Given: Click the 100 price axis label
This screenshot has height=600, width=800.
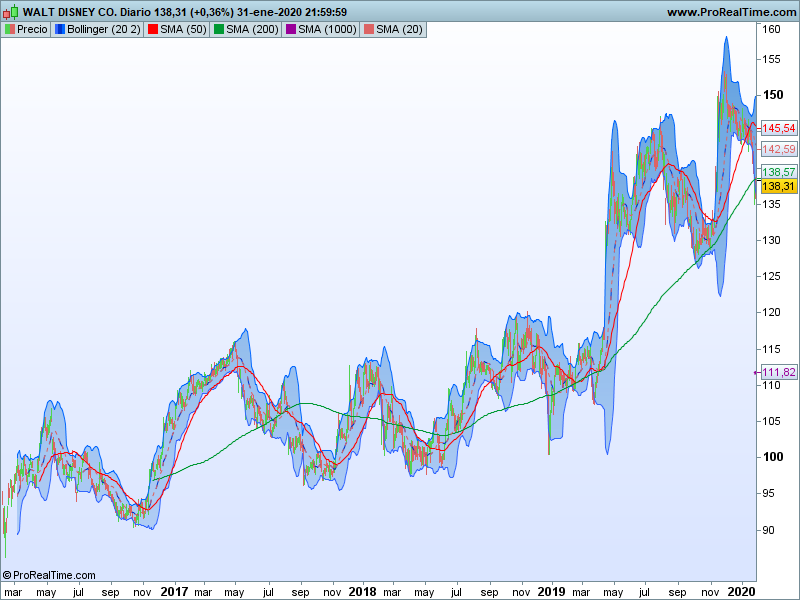Looking at the screenshot, I should click(x=772, y=457).
